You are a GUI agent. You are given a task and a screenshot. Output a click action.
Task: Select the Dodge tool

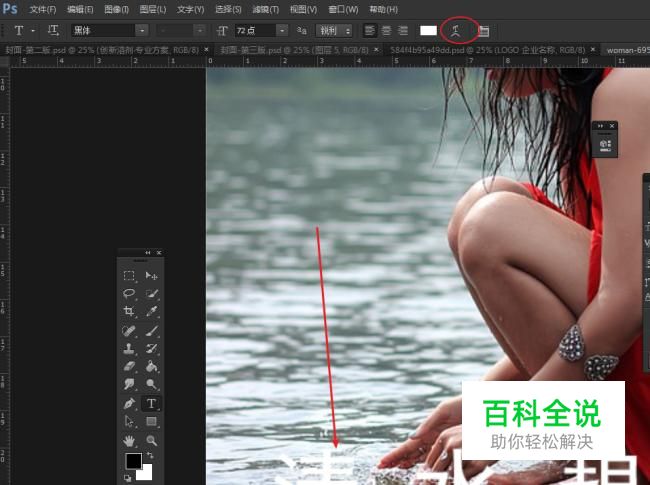(x=151, y=384)
